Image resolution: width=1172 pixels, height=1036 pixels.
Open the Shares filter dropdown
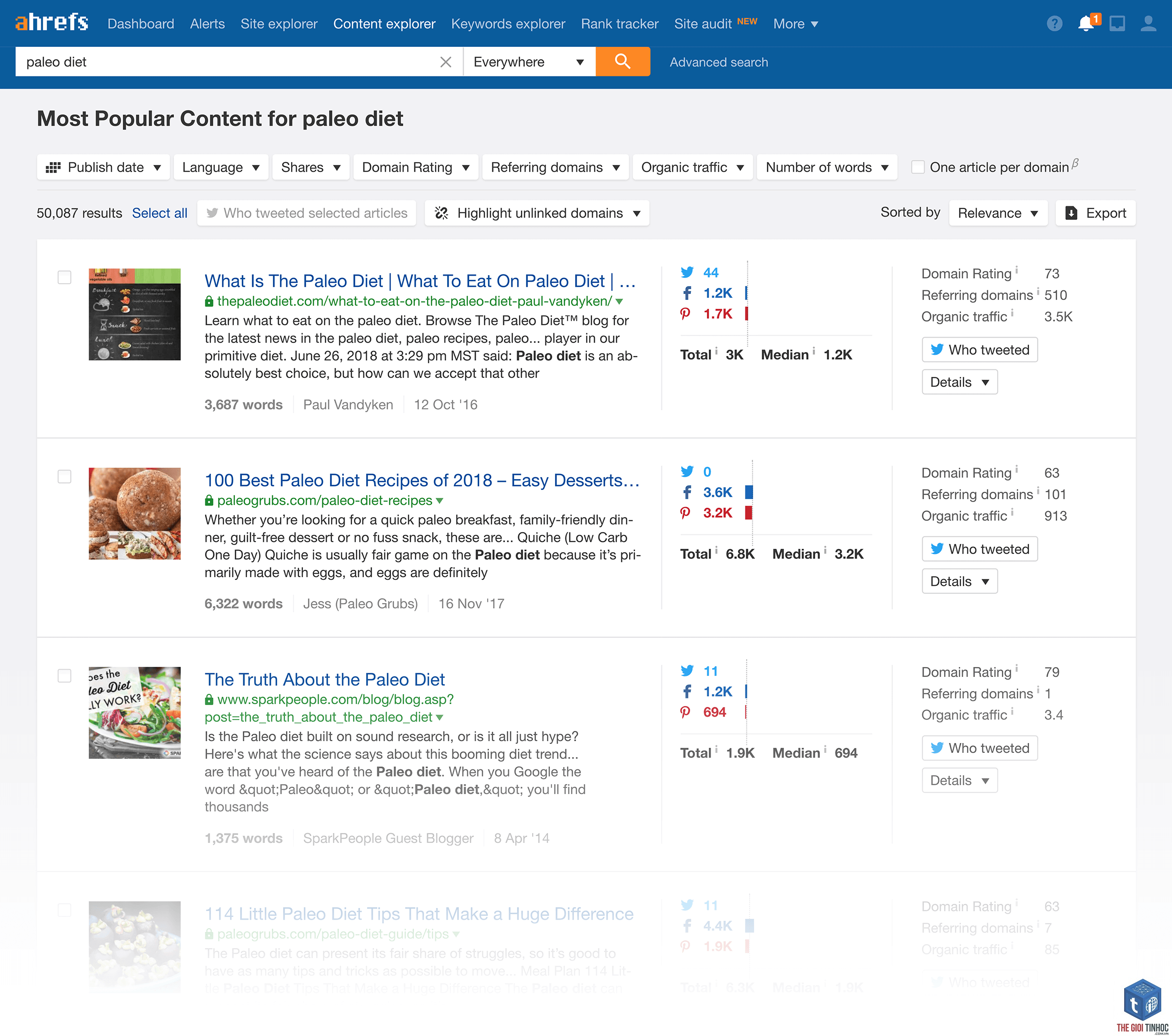311,167
